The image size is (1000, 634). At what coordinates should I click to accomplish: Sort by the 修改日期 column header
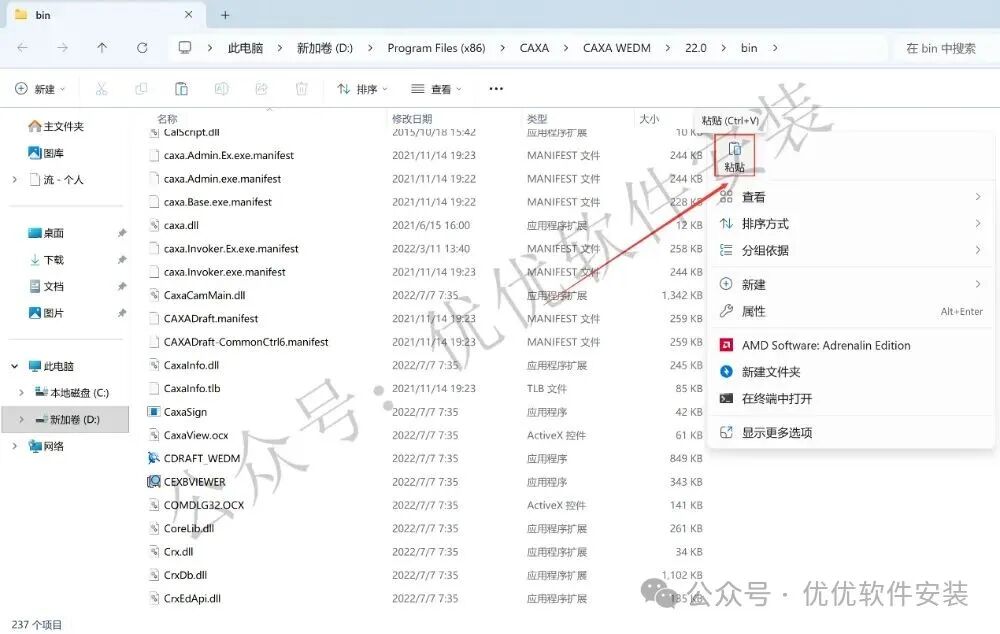pyautogui.click(x=412, y=119)
